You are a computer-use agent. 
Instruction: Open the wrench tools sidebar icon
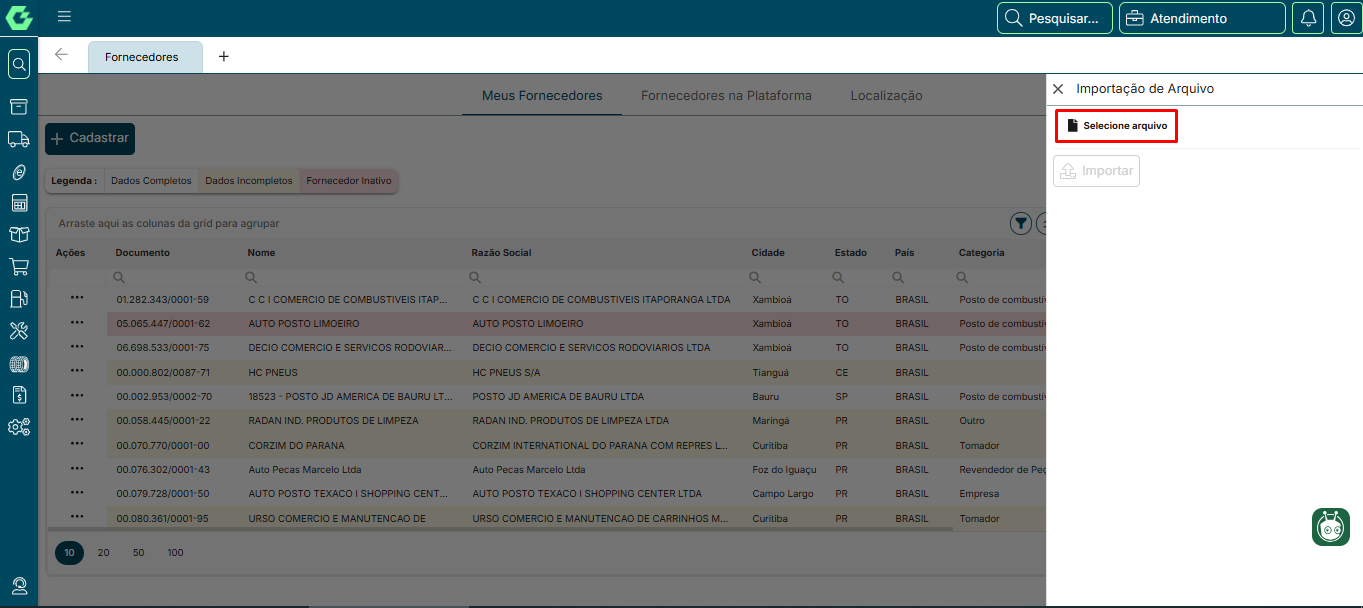[x=19, y=331]
